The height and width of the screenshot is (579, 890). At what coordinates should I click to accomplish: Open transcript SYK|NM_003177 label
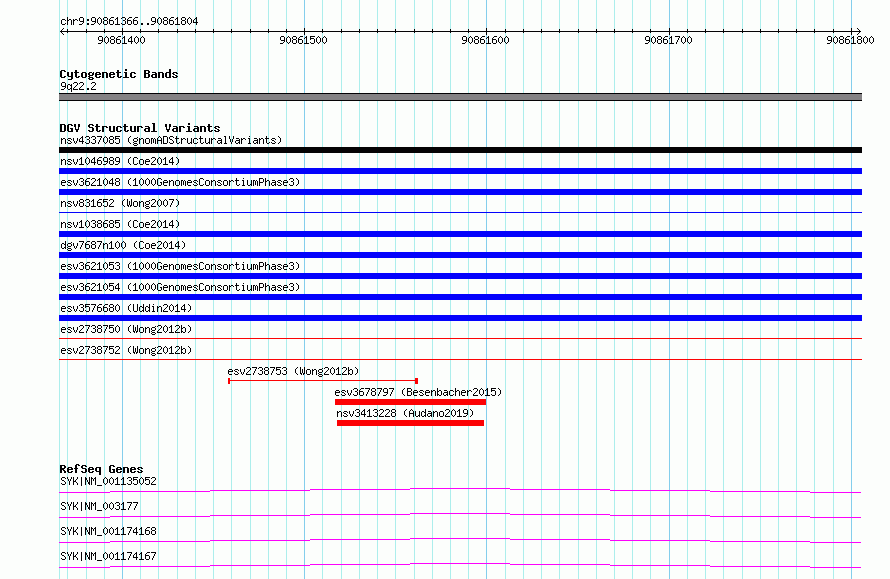tap(99, 506)
